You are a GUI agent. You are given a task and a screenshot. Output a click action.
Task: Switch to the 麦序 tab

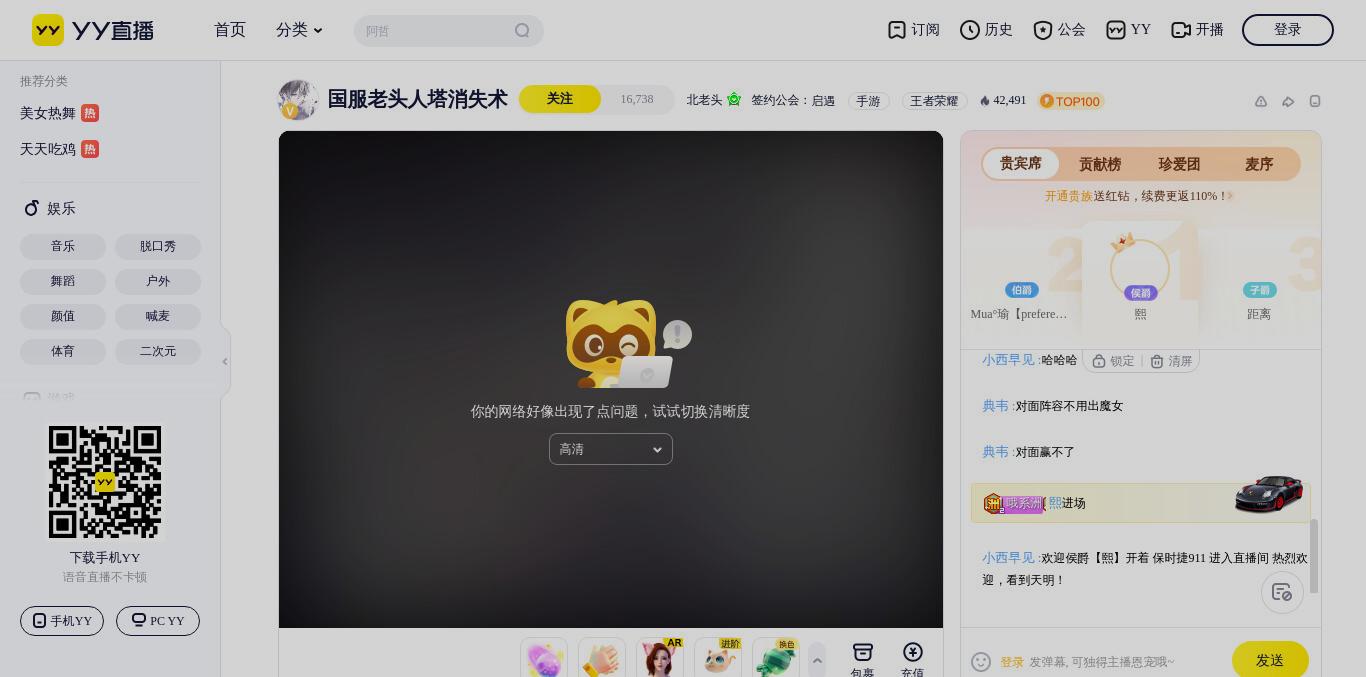(1259, 164)
